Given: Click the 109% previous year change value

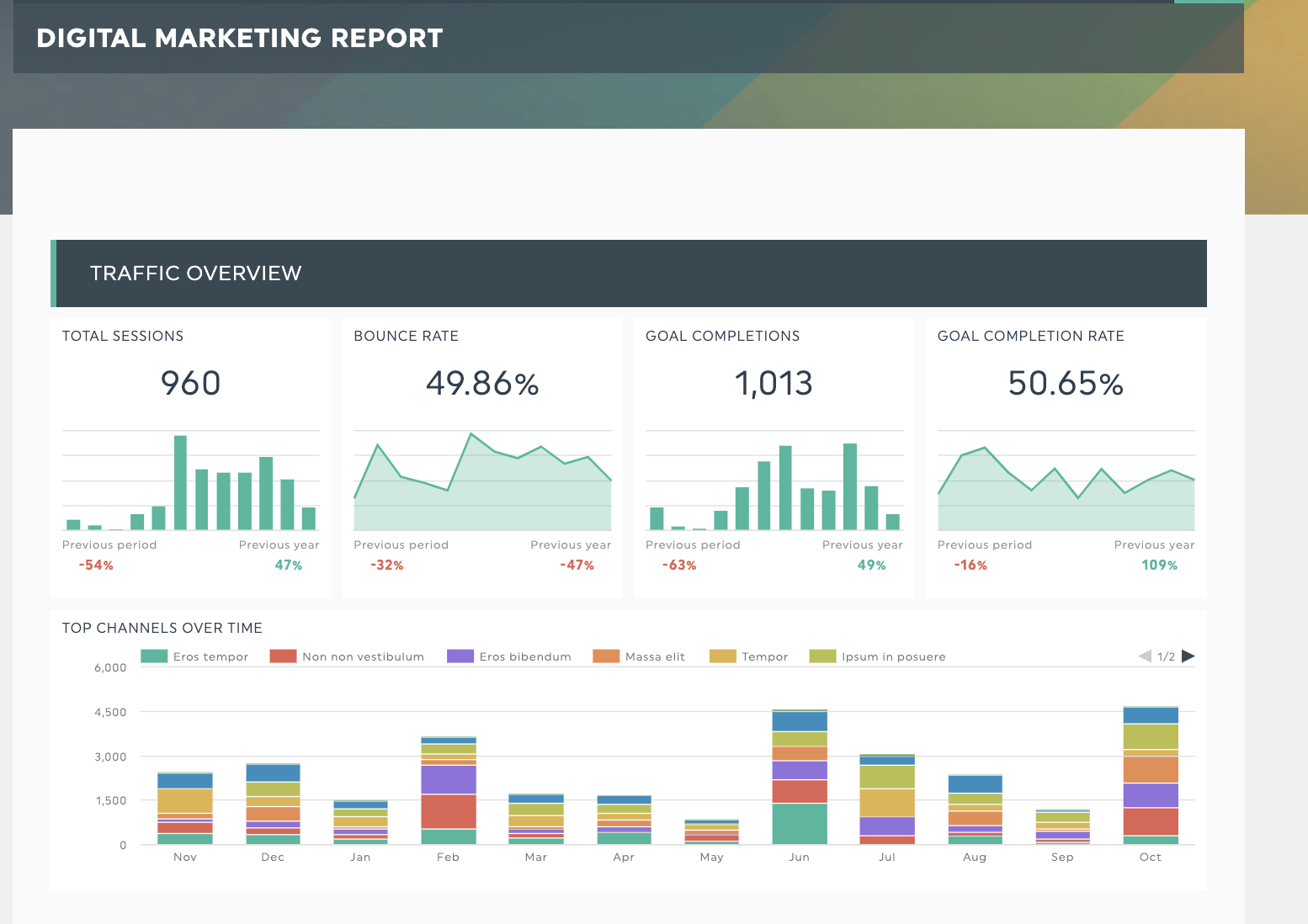Looking at the screenshot, I should (1159, 566).
